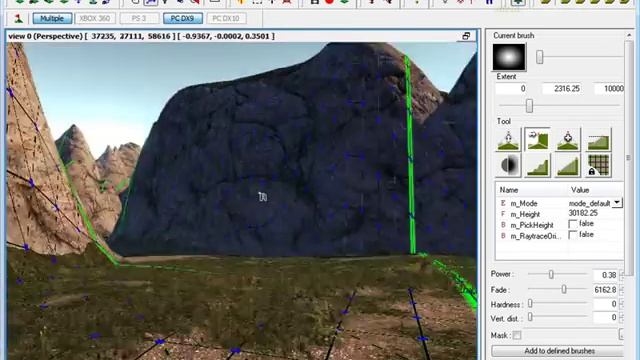Click the Power slider handle
Screen dimensions: 640x360
551,274
